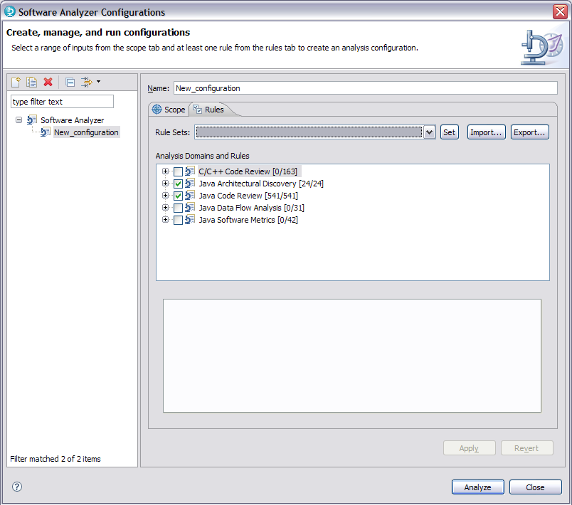Uncheck the Java Code Review checkbox
The height and width of the screenshot is (505, 572).
(x=178, y=196)
